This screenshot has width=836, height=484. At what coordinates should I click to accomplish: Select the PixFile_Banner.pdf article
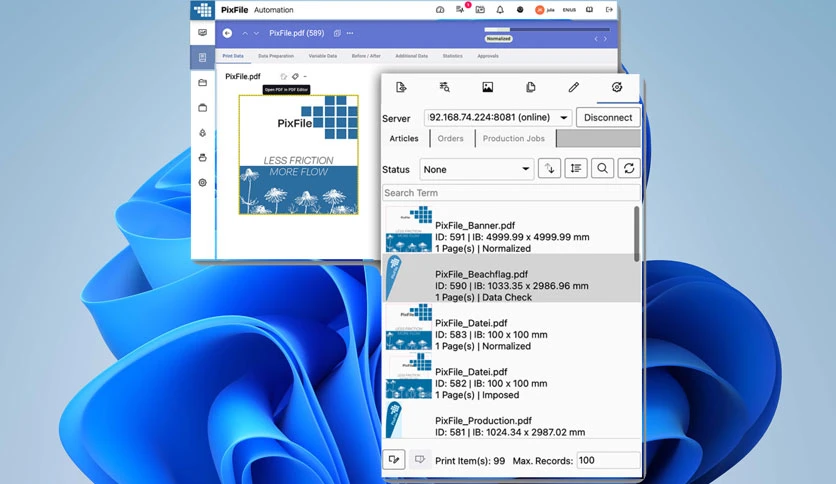(508, 230)
